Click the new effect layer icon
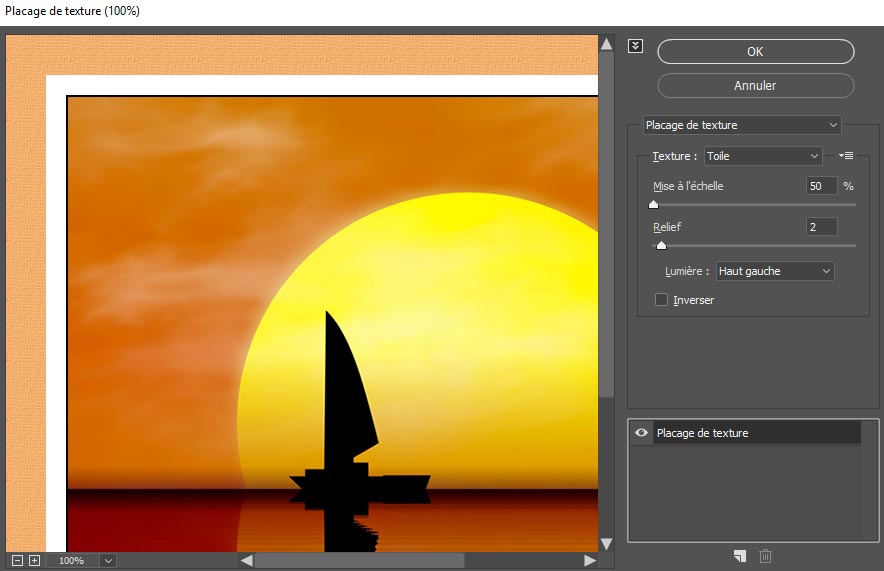This screenshot has width=884, height=571. point(739,556)
